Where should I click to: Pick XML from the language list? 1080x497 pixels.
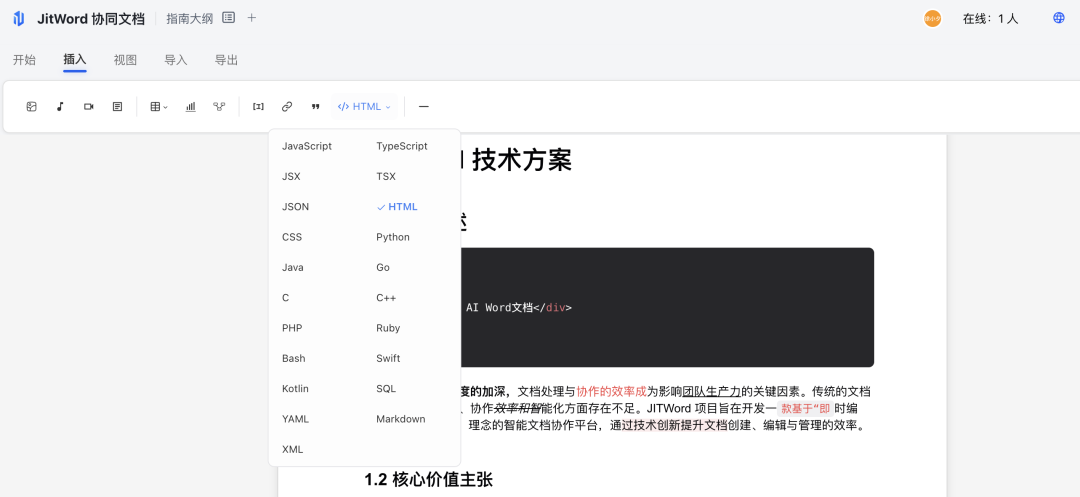(292, 449)
